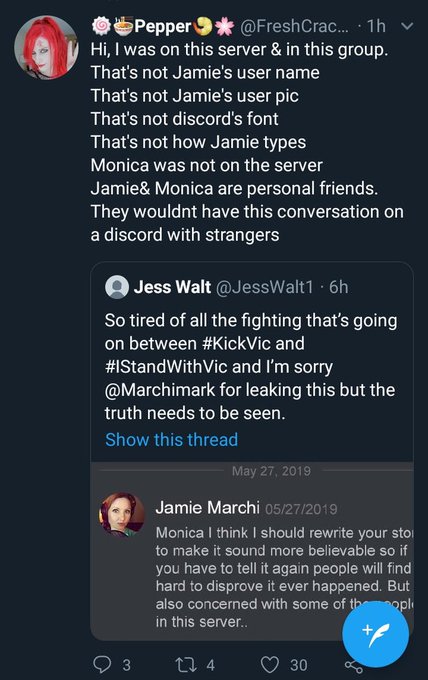The image size is (428, 680).
Task: Expand tweet options chevron arrow
Action: click(x=407, y=26)
